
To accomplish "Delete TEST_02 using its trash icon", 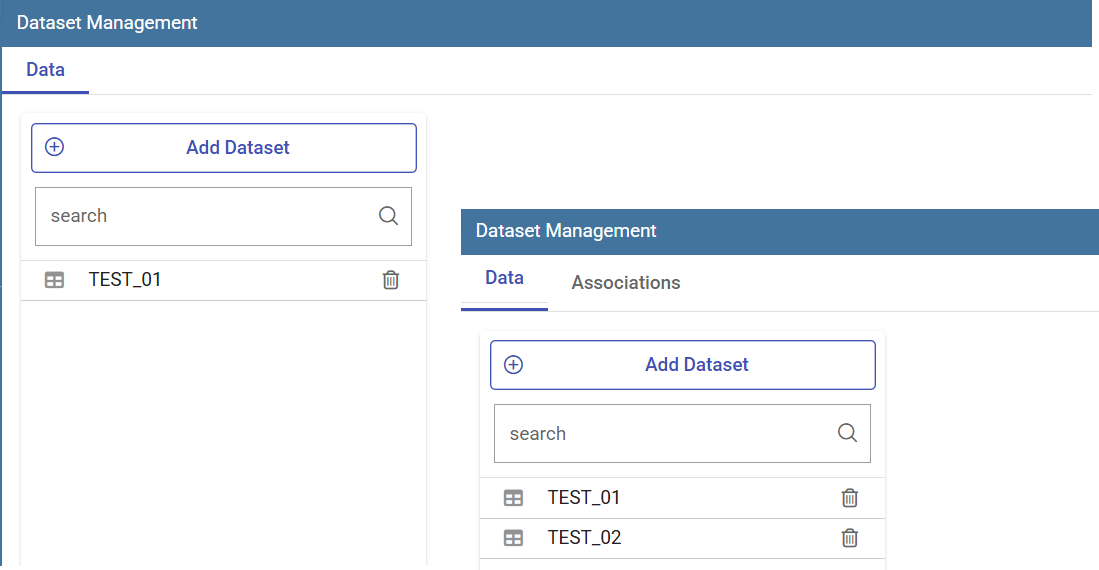I will tap(849, 538).
